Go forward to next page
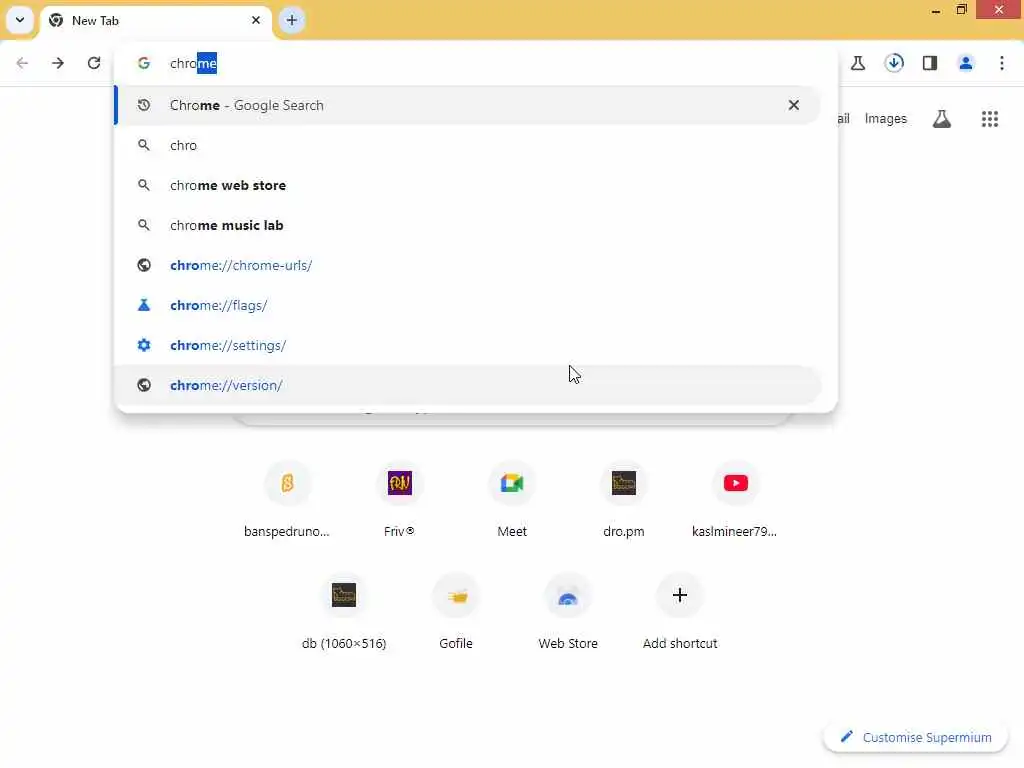Viewport: 1024px width, 768px height. coord(58,63)
